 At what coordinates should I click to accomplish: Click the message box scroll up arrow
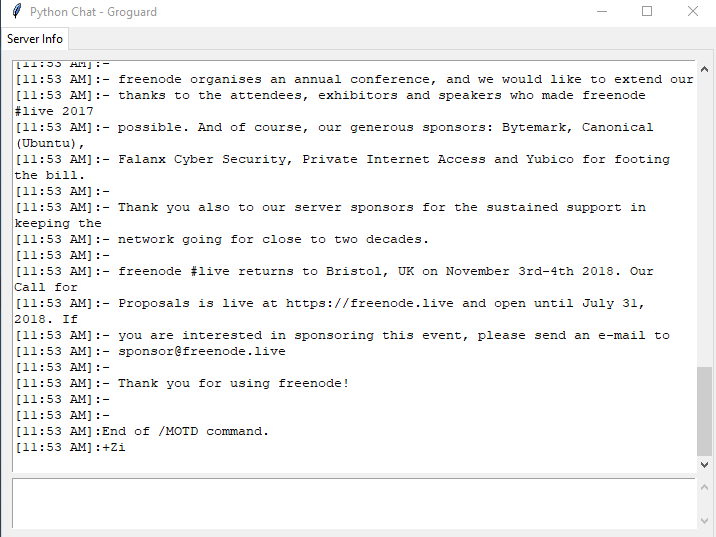coord(705,487)
